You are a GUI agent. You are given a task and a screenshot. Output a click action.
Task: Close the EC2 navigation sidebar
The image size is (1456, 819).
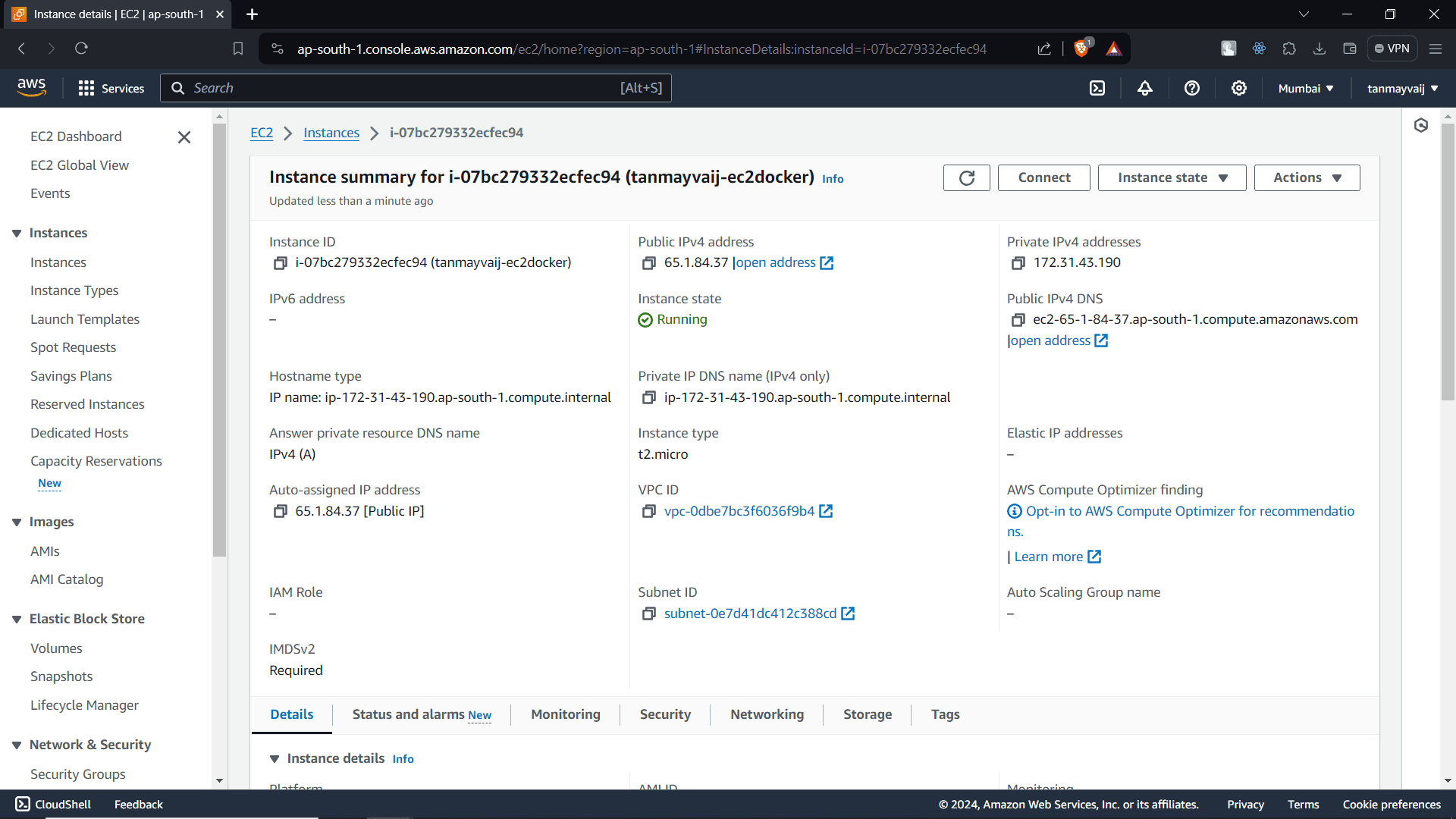pos(184,137)
